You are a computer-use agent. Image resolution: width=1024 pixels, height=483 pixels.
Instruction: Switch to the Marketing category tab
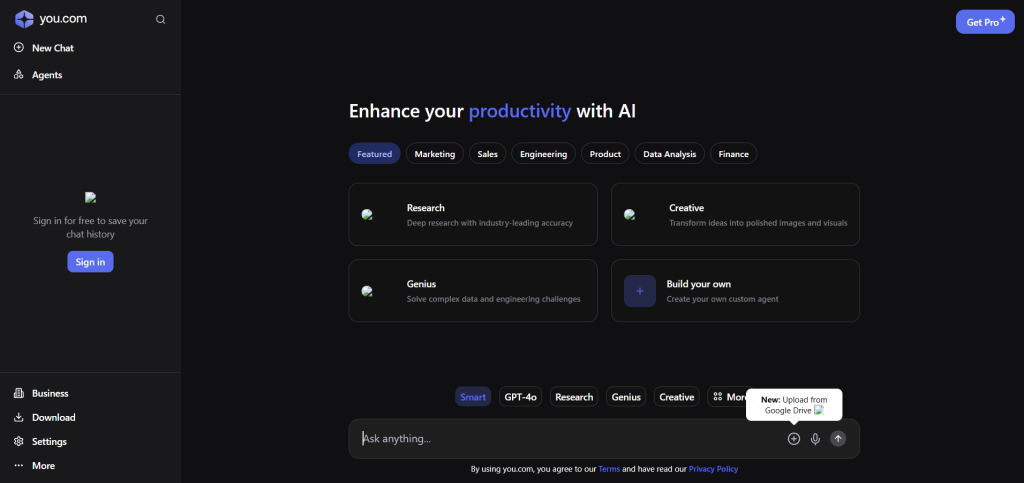[x=435, y=154]
